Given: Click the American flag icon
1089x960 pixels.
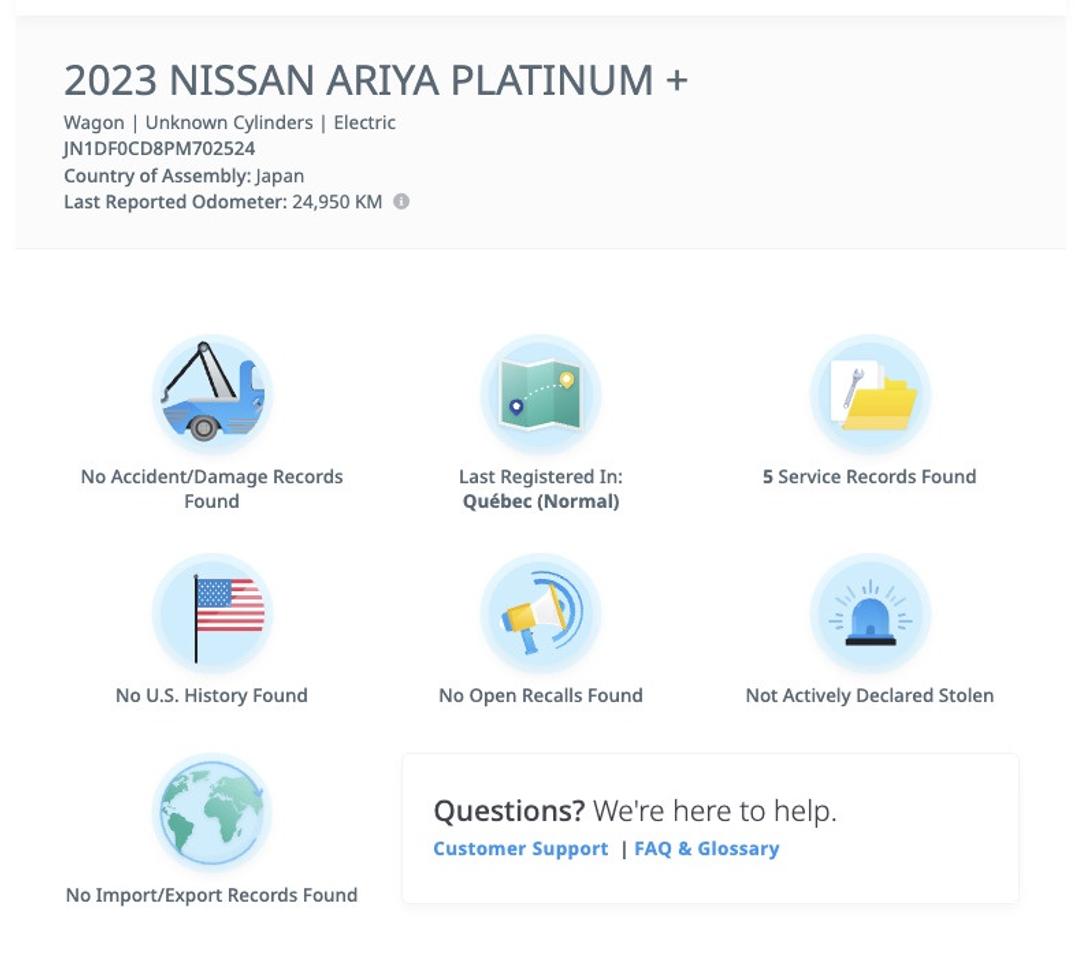Looking at the screenshot, I should pyautogui.click(x=212, y=613).
